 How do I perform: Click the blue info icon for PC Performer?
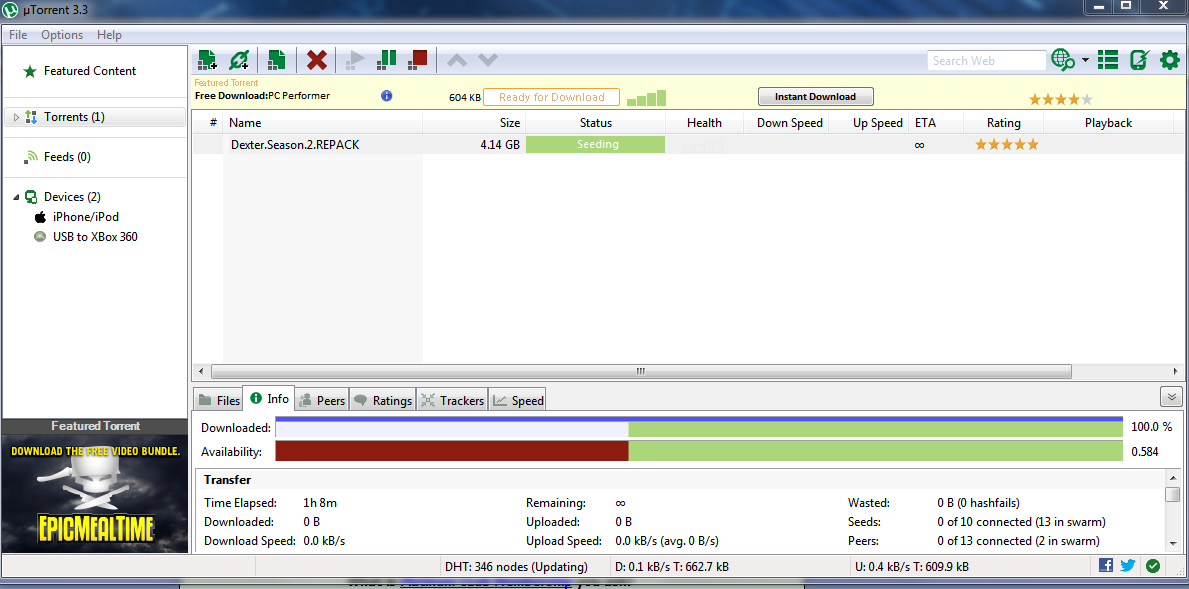pos(386,96)
